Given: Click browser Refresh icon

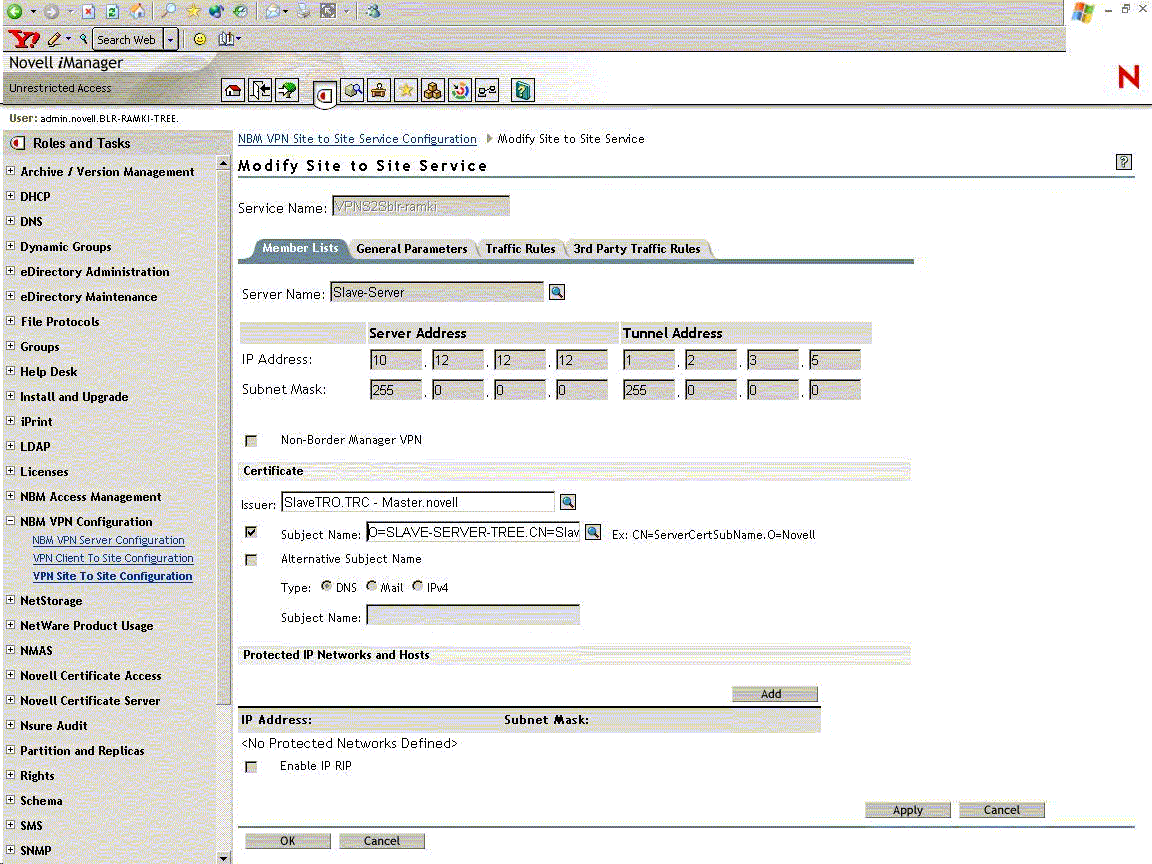Looking at the screenshot, I should pos(112,11).
